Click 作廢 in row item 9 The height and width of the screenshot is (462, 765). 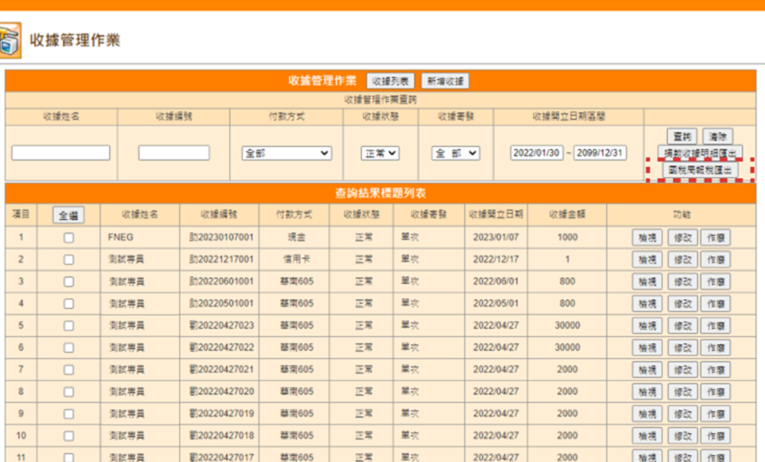pos(716,414)
